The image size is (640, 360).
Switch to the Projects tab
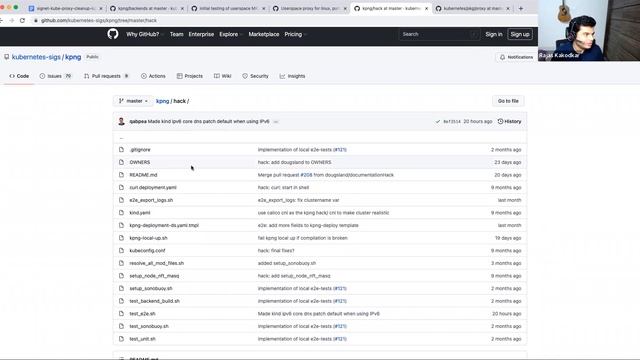(x=190, y=76)
